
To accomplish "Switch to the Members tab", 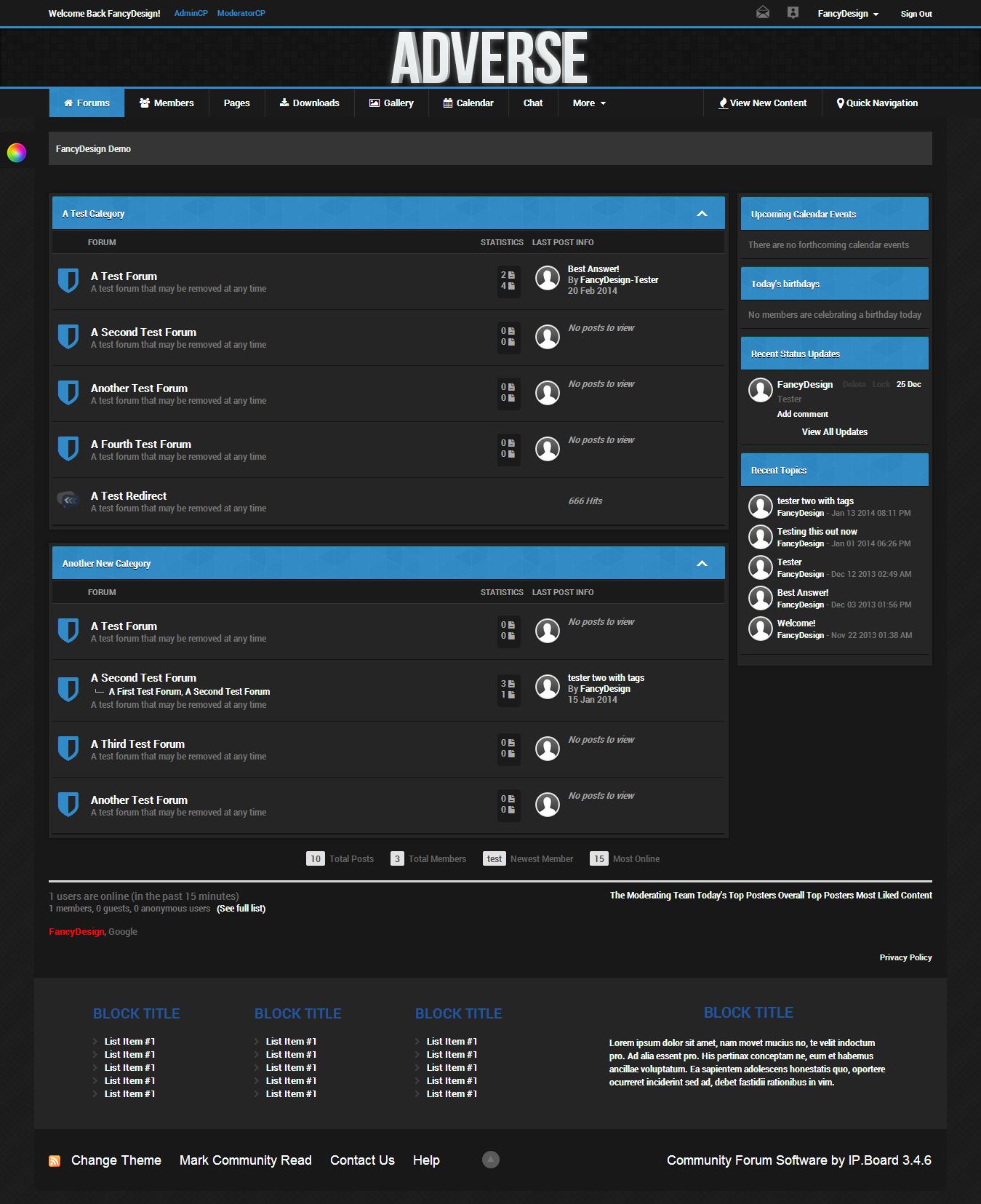I will (x=167, y=103).
